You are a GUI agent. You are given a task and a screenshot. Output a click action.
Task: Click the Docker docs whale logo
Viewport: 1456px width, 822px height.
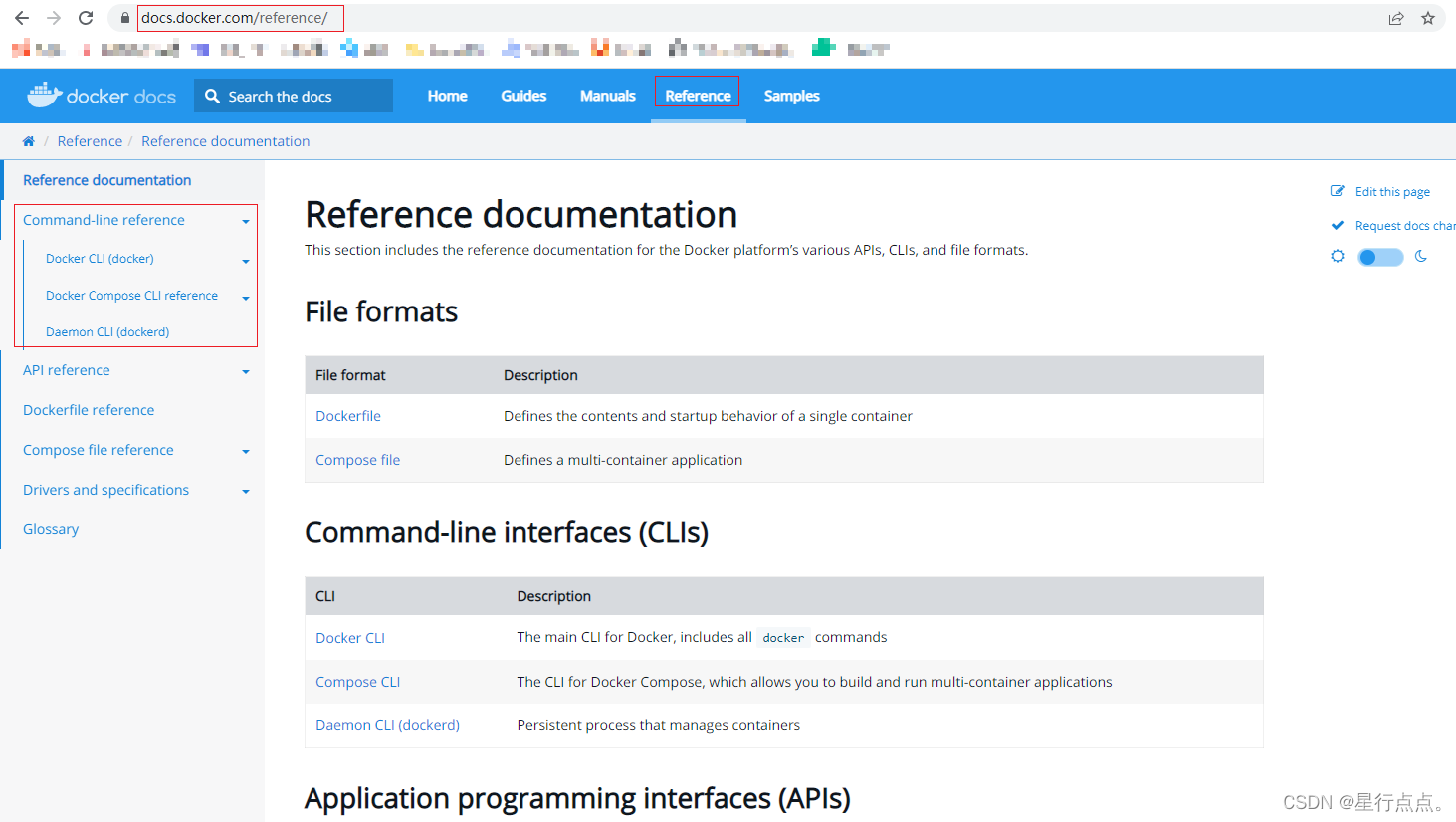pyautogui.click(x=45, y=95)
